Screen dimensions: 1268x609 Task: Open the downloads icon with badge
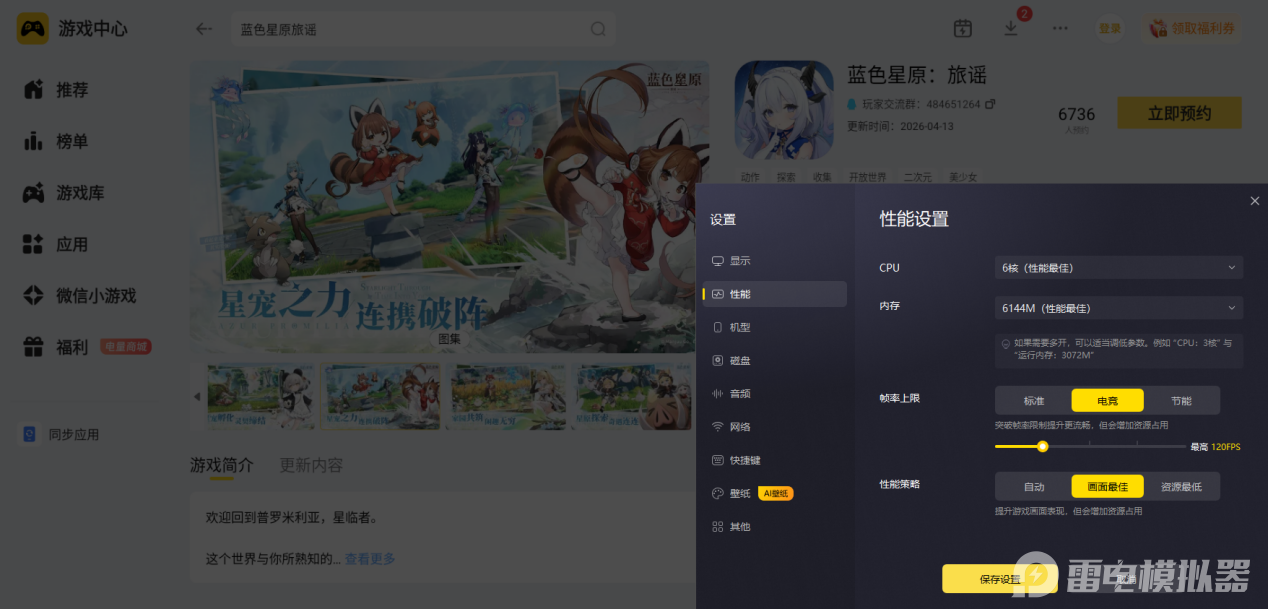[x=1012, y=28]
